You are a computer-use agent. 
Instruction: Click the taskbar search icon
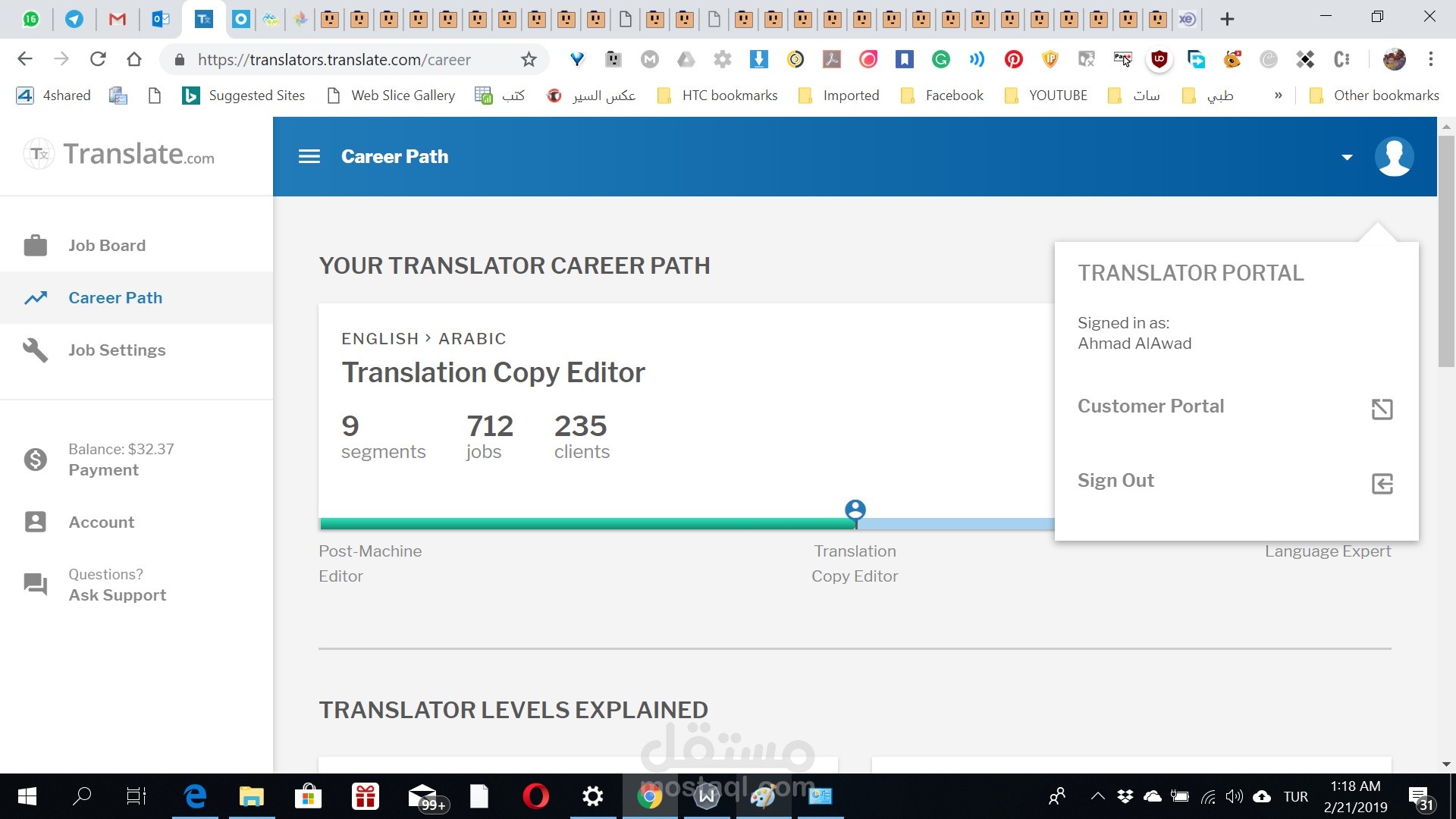81,796
